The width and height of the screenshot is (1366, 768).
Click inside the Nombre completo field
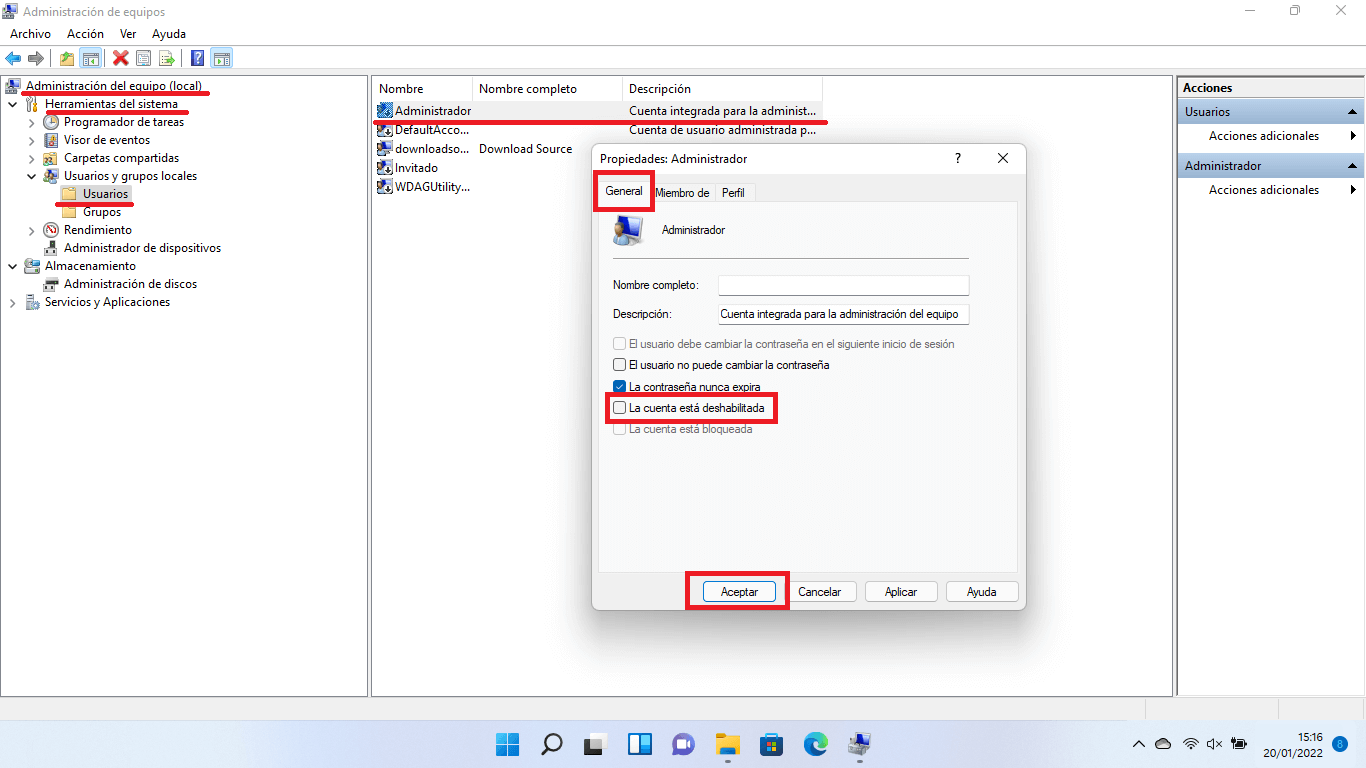843,285
